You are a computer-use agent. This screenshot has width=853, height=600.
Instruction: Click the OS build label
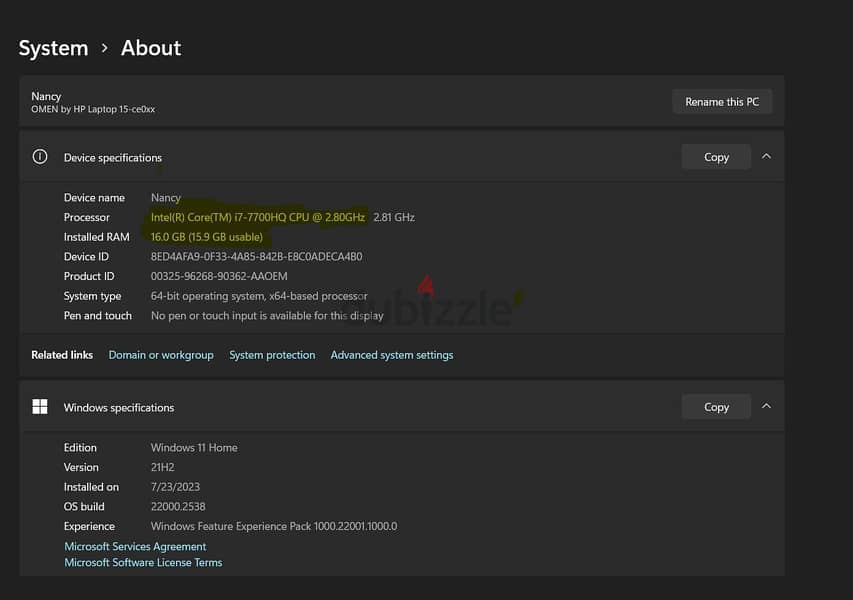pyautogui.click(x=84, y=506)
